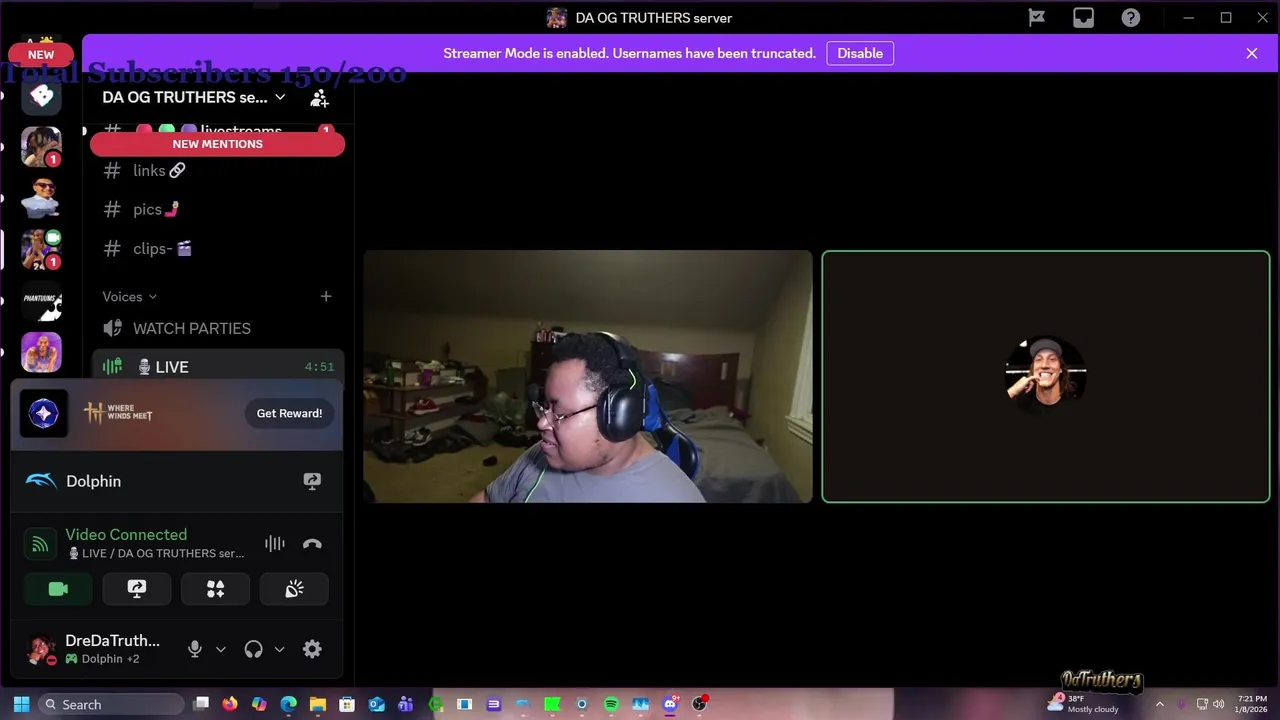1280x720 pixels.
Task: Open the Discord inbox icon
Action: pyautogui.click(x=1083, y=17)
